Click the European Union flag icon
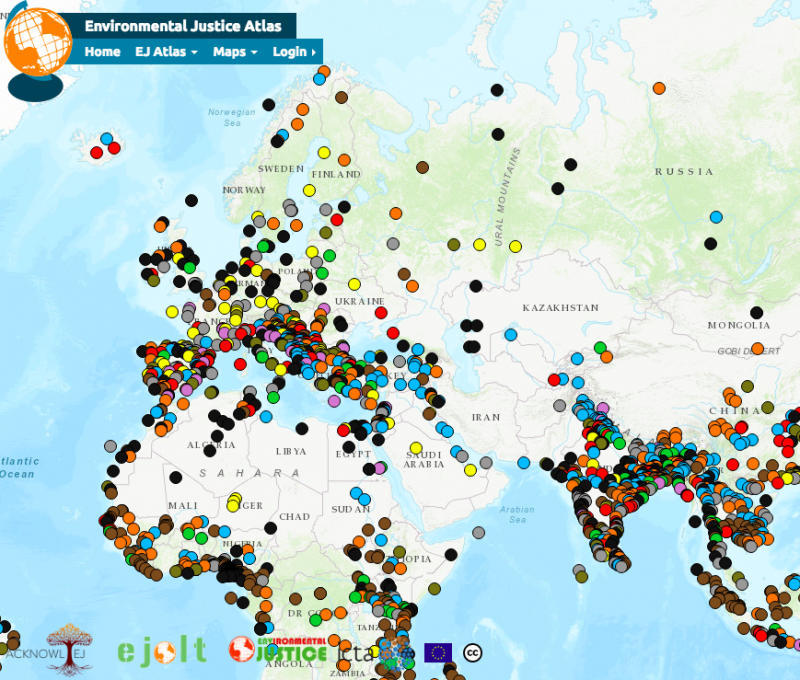This screenshot has width=800, height=680. [x=437, y=650]
